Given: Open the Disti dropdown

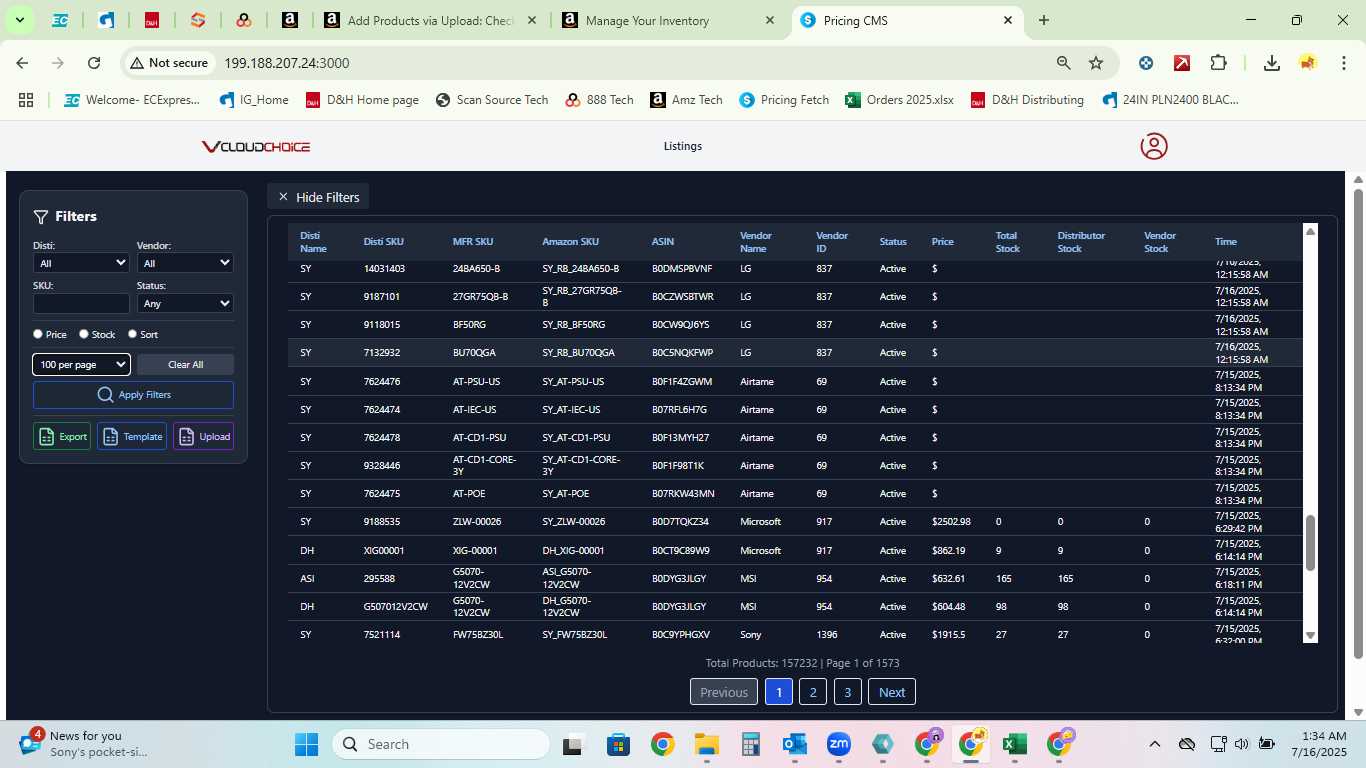Looking at the screenshot, I should coord(81,263).
